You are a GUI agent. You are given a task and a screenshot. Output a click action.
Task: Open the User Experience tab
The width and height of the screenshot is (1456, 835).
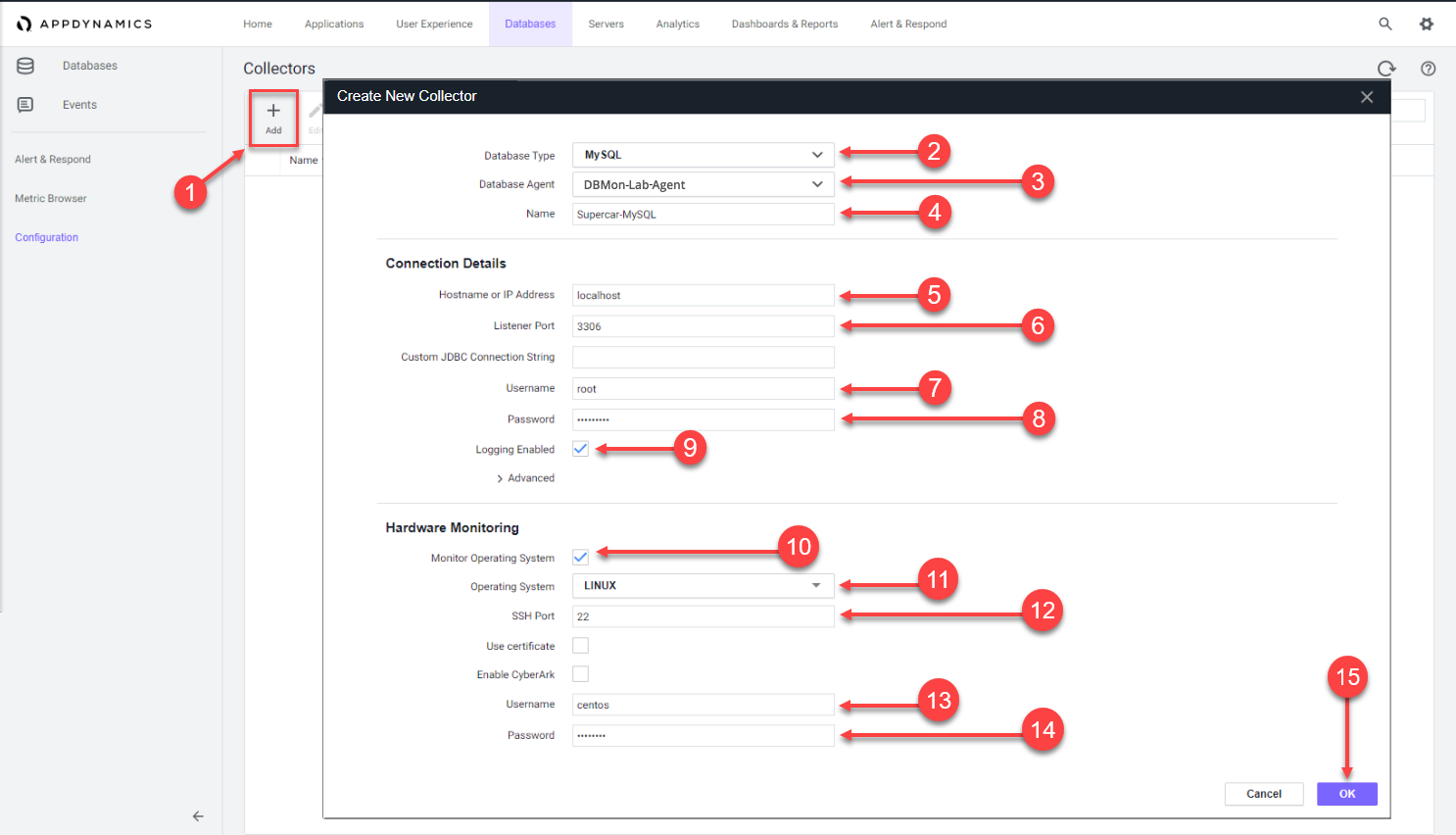click(x=434, y=24)
